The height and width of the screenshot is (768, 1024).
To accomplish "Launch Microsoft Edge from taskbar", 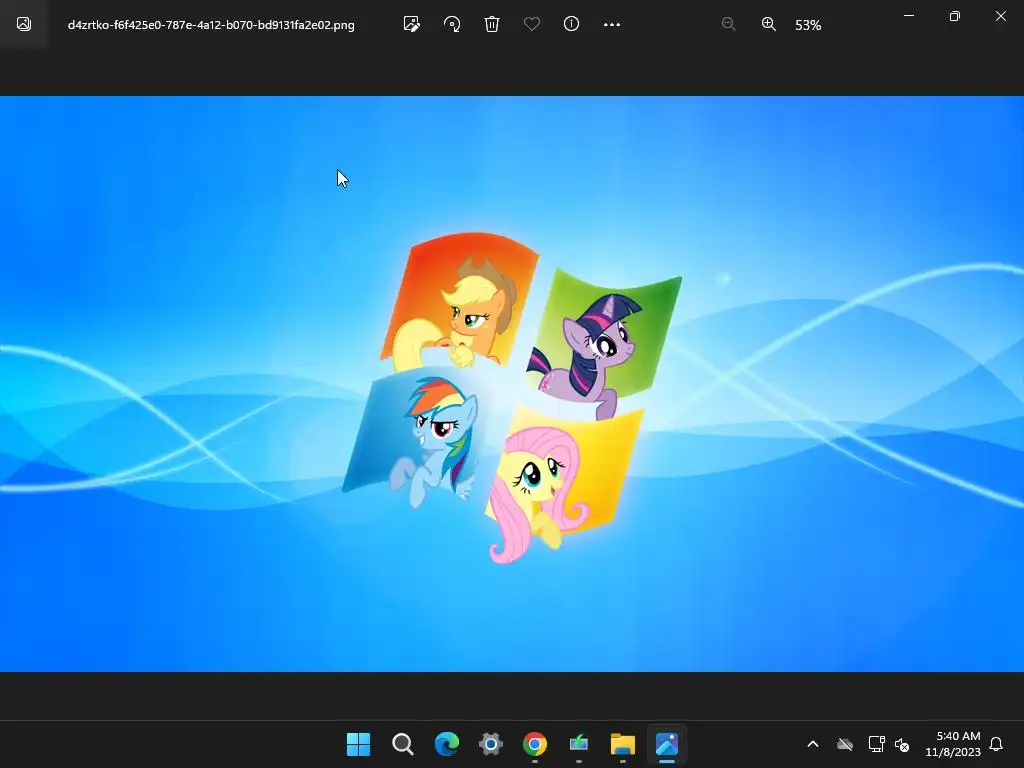I will tap(447, 744).
